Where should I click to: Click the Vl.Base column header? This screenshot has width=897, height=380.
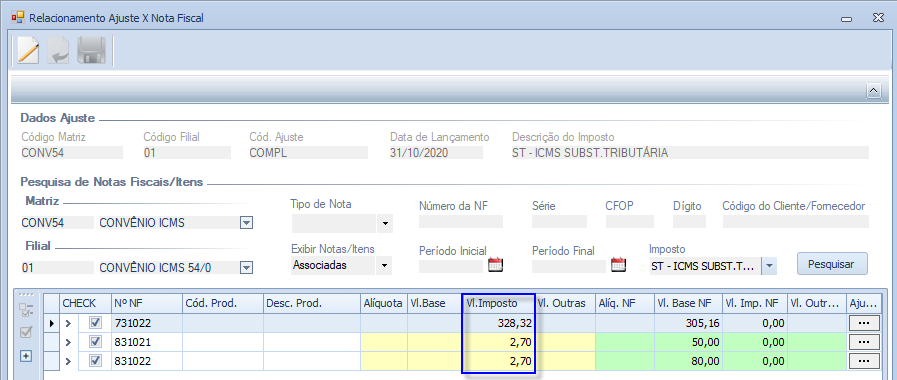click(434, 303)
